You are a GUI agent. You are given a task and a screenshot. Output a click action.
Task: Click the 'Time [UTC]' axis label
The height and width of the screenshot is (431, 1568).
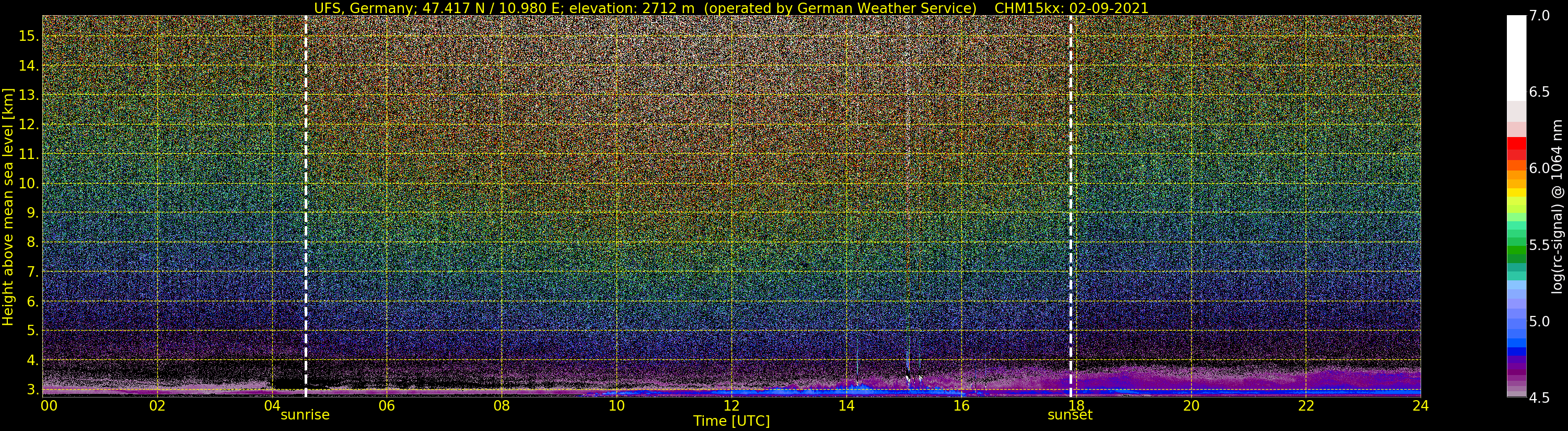click(731, 421)
